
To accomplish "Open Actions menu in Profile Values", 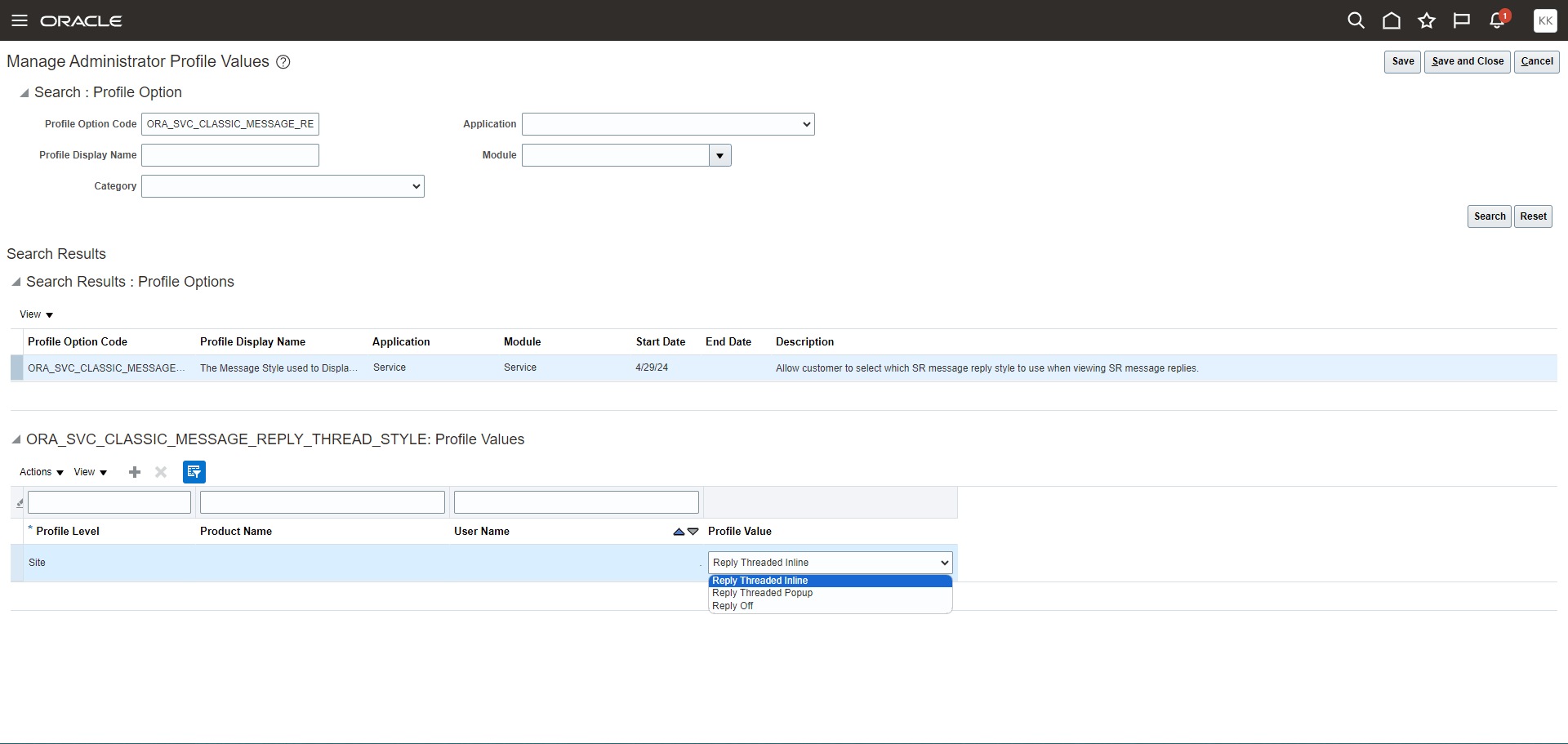I will (x=42, y=472).
